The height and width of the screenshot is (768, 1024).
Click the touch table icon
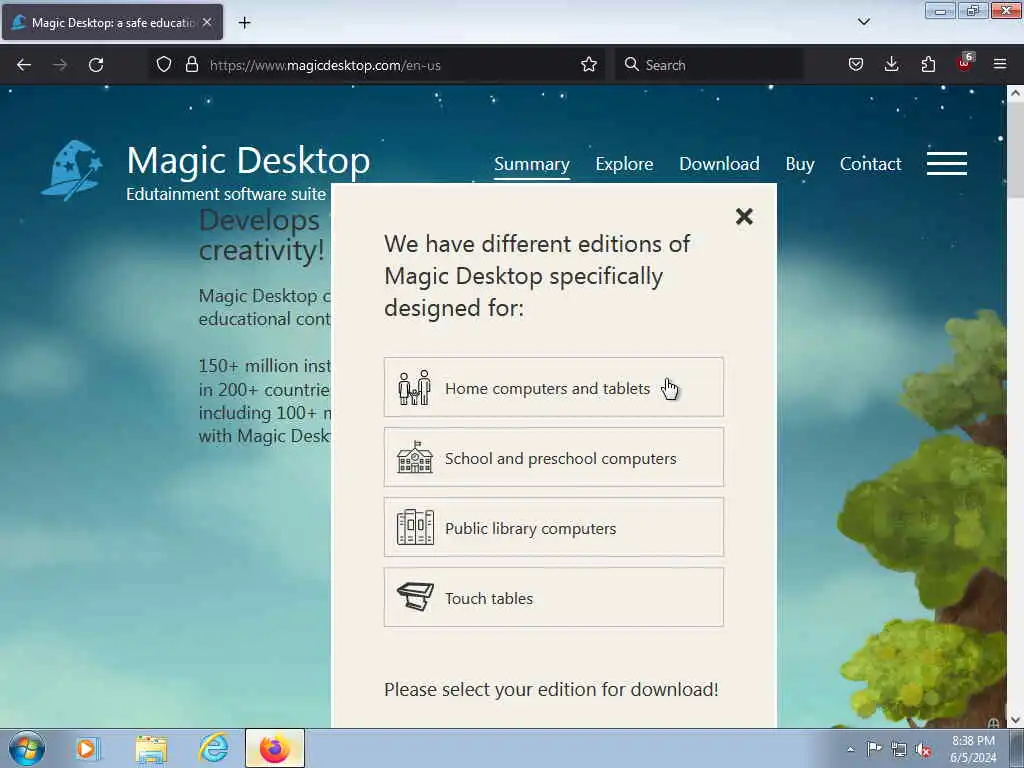pos(415,596)
